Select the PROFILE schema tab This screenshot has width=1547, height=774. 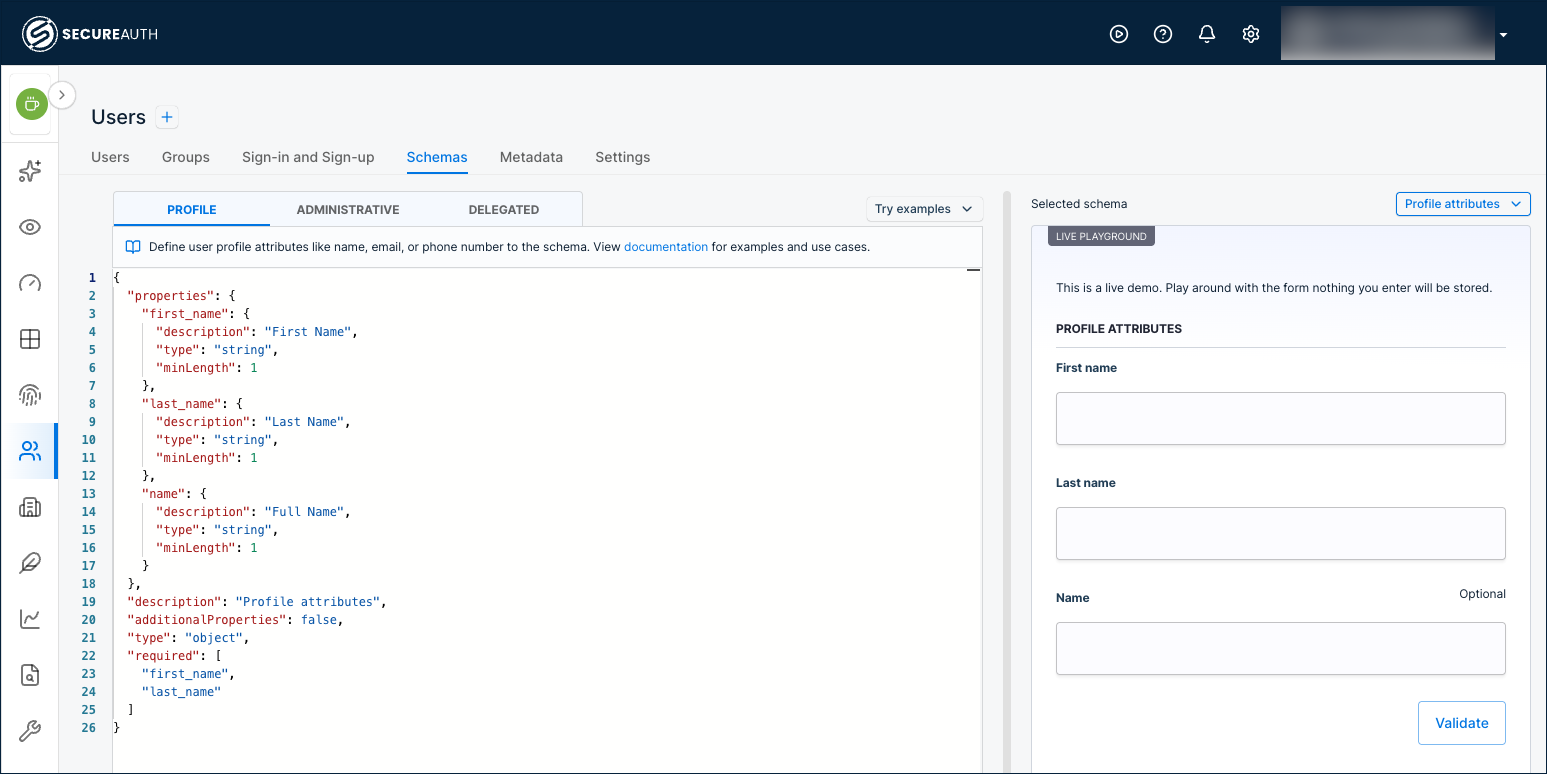tap(192, 209)
